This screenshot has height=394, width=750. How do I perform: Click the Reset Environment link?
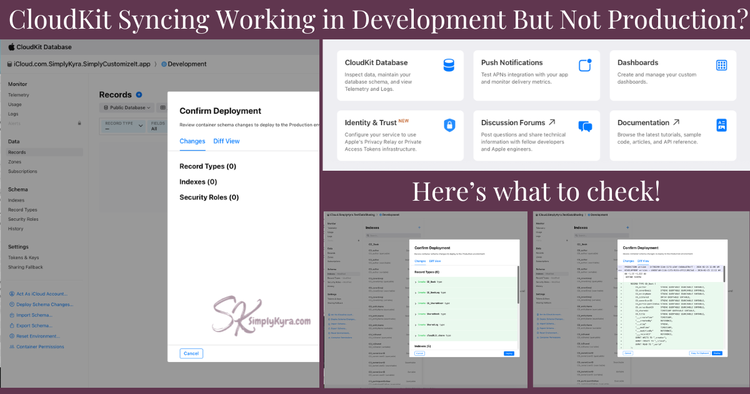click(x=38, y=336)
